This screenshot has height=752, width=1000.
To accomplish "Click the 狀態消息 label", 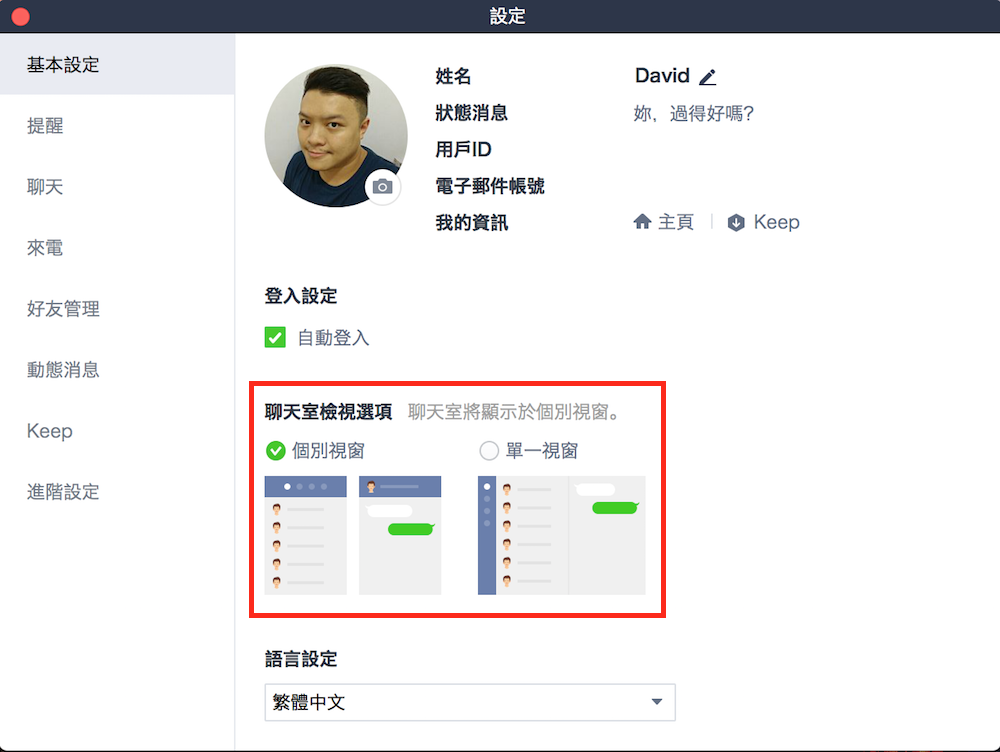I will click(471, 113).
